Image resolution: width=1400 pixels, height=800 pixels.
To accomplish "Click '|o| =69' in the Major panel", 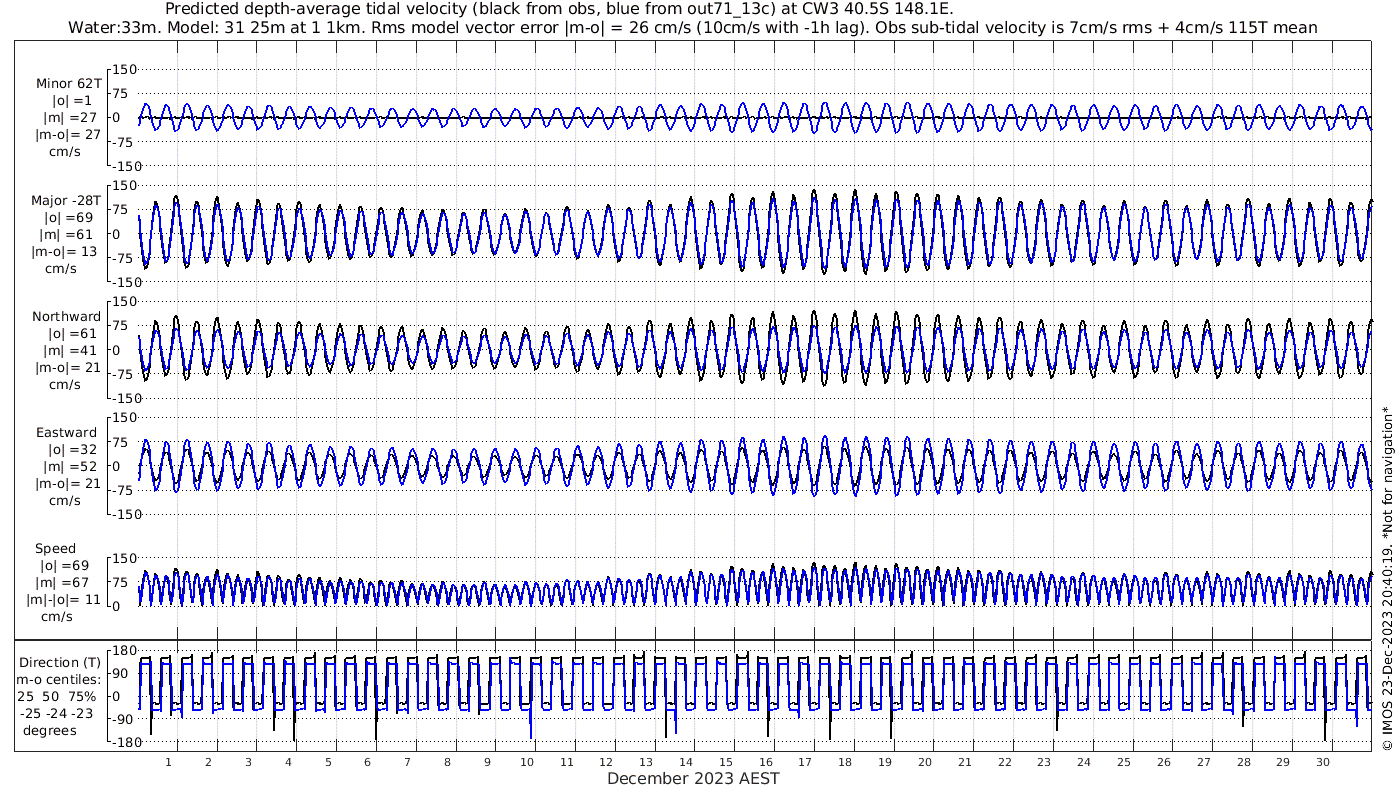I will pyautogui.click(x=69, y=217).
